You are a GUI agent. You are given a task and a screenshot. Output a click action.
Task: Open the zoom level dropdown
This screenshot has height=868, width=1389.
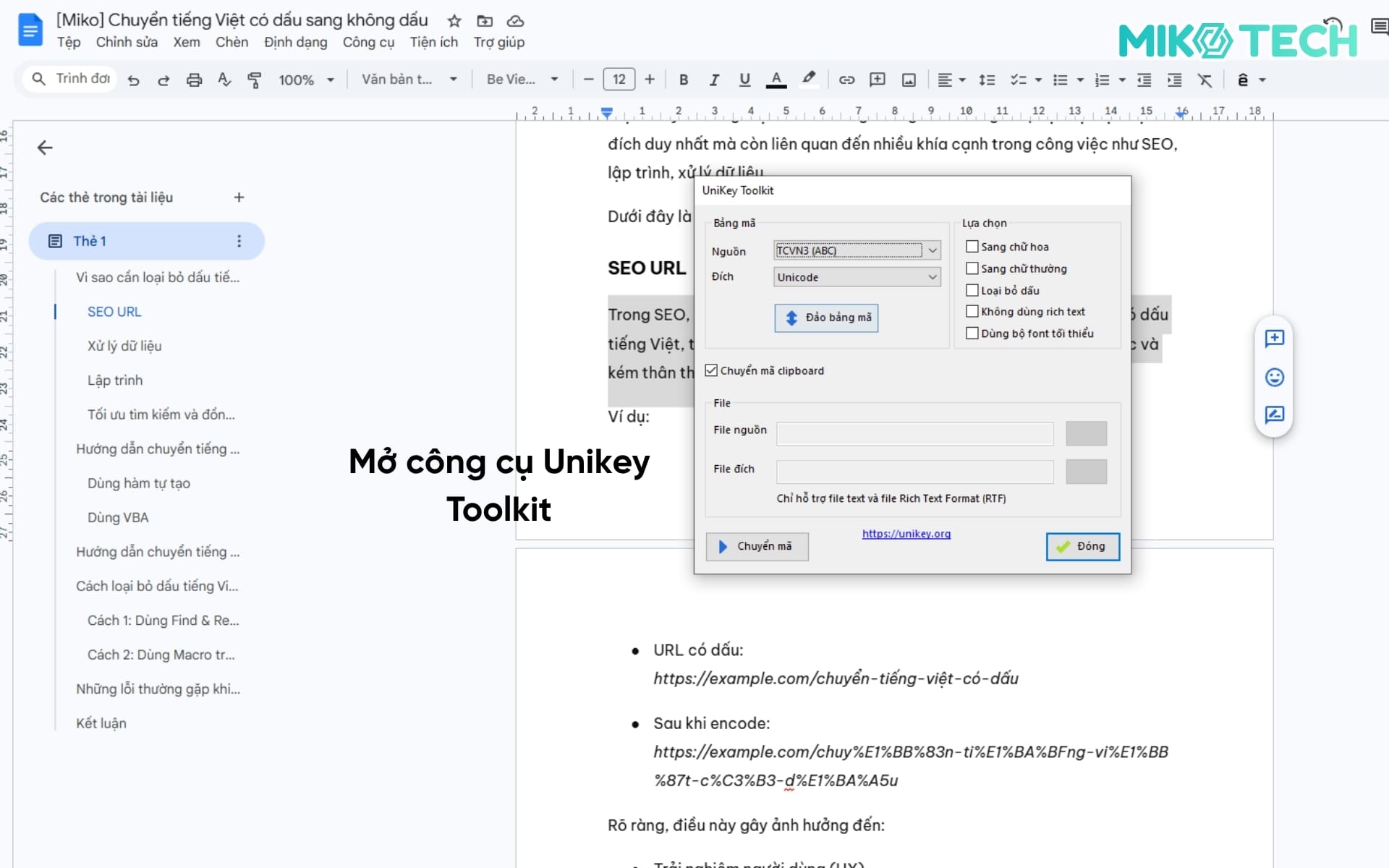[x=307, y=80]
